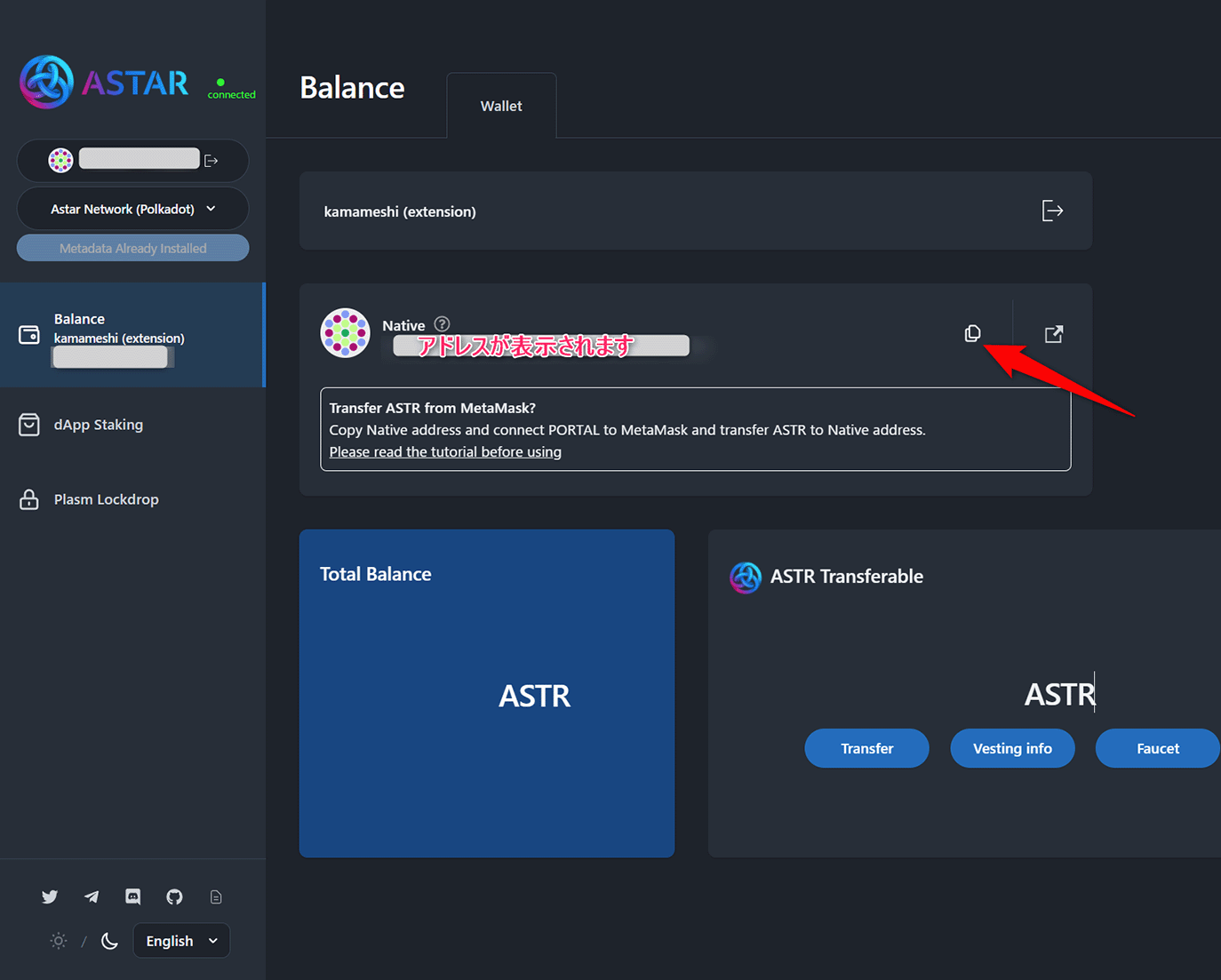Disconnect kamameshi (extension) via exit icon
Screen dimensions: 1221x980
(x=1052, y=211)
